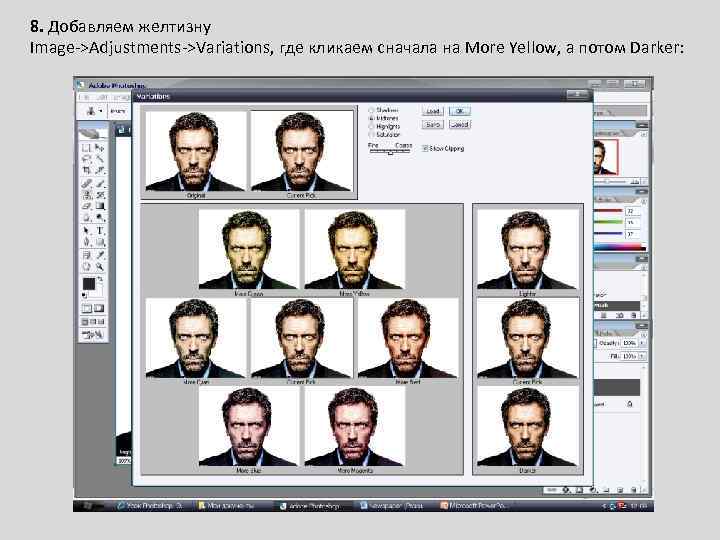Click the More Magenta thumbnail

click(x=355, y=426)
